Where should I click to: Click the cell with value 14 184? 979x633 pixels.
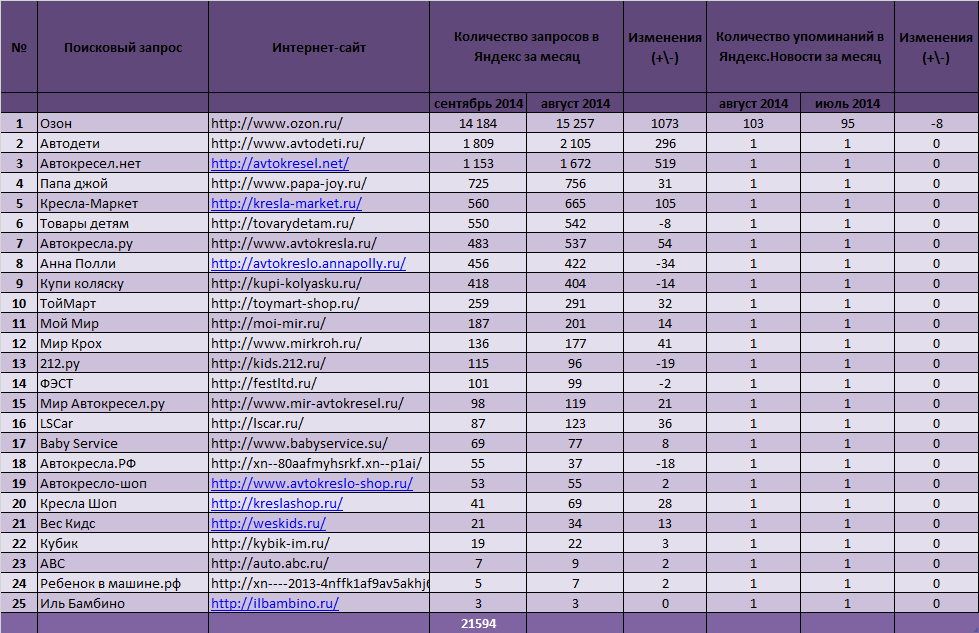point(478,124)
